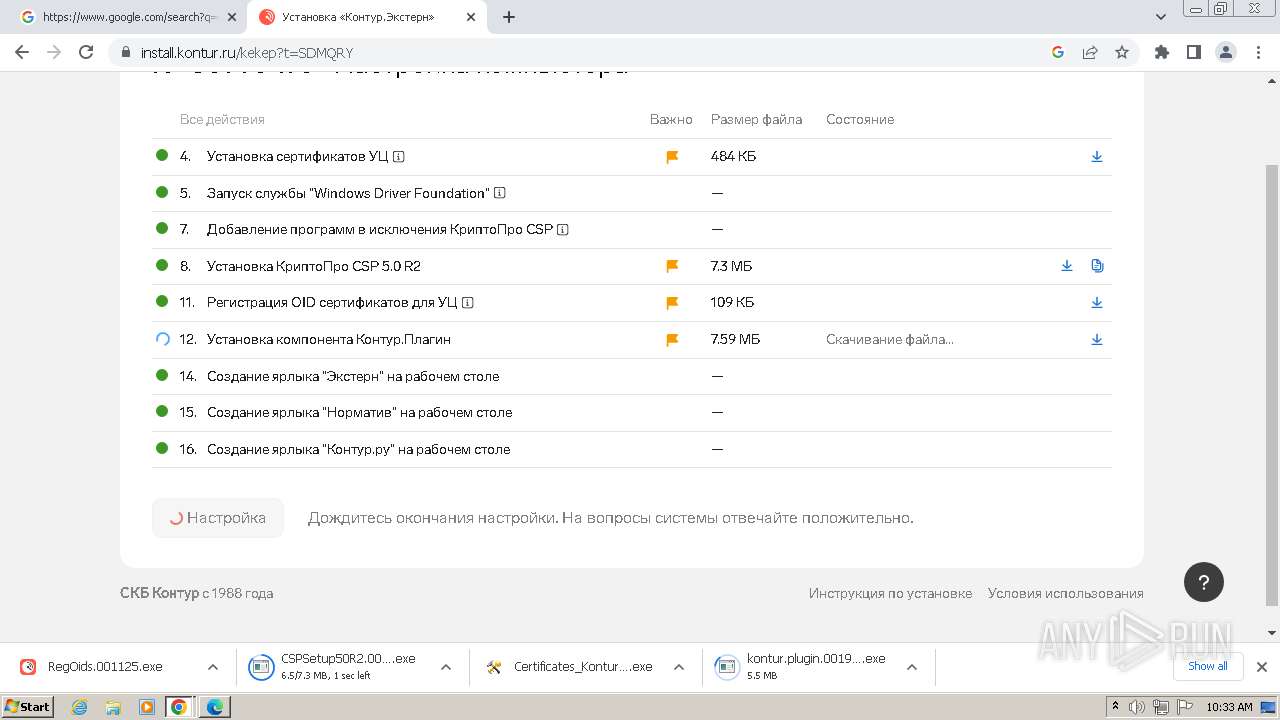Open info icon next to Windows Driver Foundation

(500, 193)
